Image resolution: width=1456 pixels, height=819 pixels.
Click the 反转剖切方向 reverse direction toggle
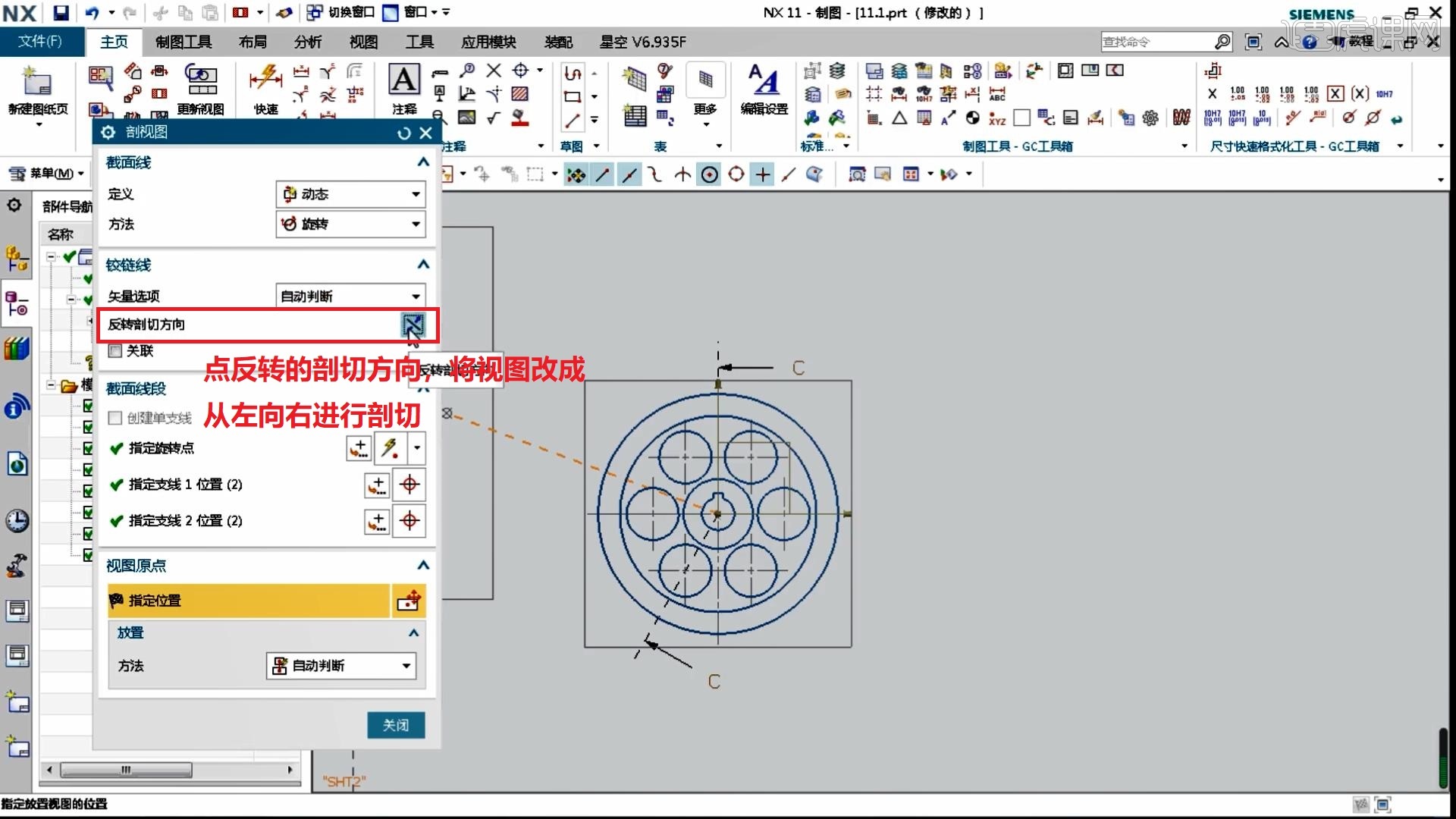coord(413,325)
